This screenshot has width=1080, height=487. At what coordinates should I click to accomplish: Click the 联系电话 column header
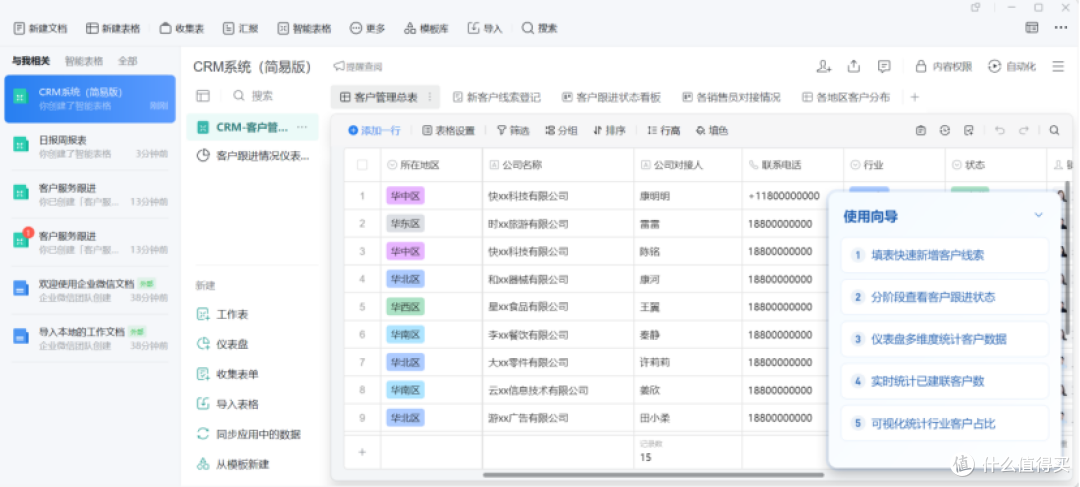pyautogui.click(x=793, y=165)
